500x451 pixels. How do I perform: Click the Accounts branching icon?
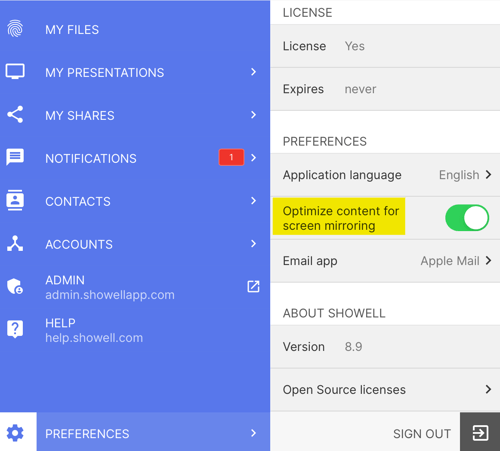(15, 243)
